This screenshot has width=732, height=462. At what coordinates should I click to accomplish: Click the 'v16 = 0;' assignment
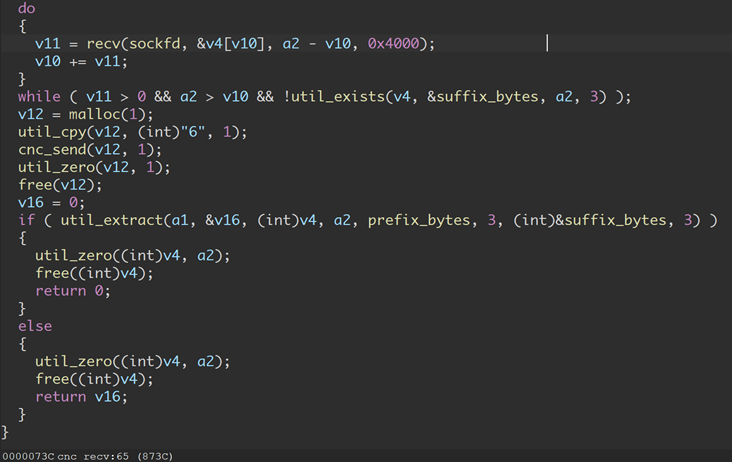pos(51,203)
